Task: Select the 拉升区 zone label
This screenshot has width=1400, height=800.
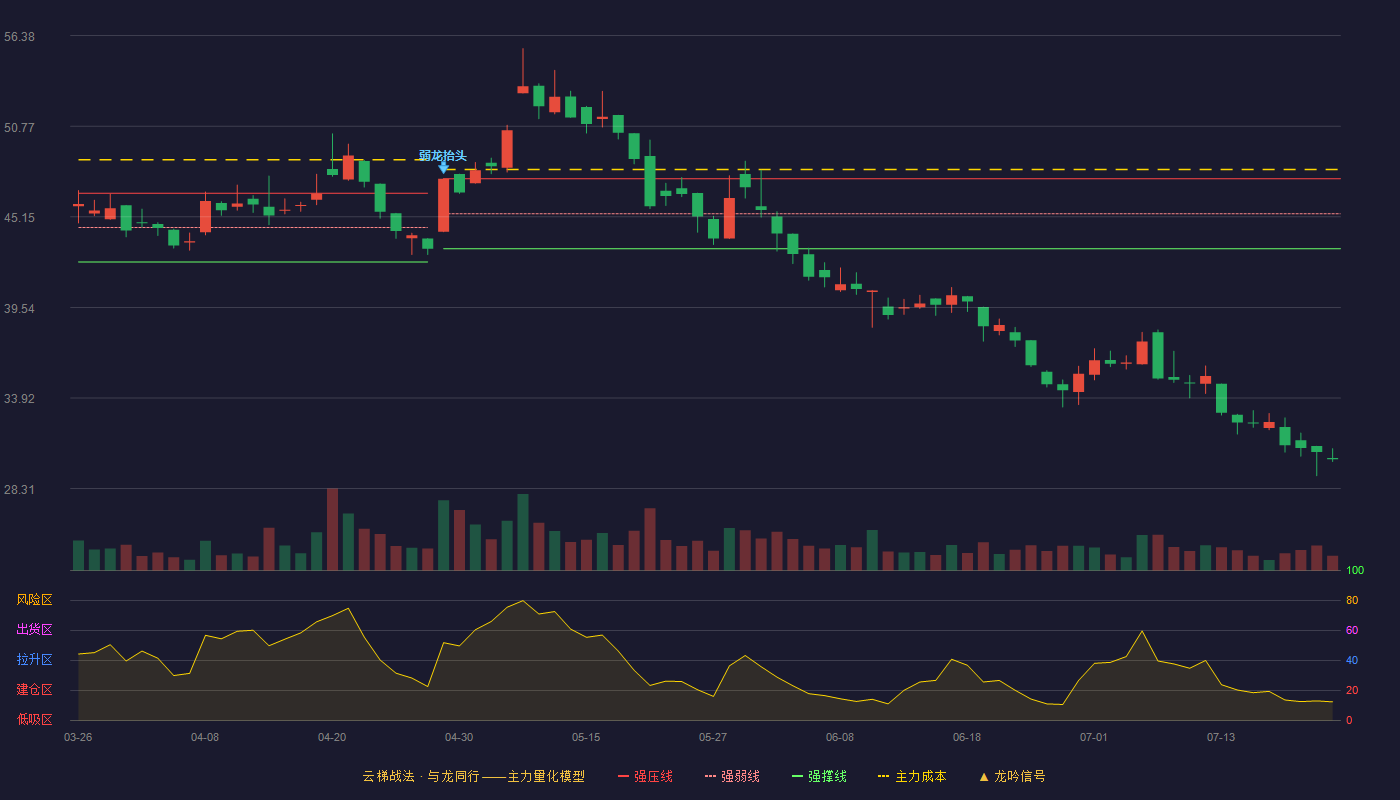Action: click(x=34, y=660)
